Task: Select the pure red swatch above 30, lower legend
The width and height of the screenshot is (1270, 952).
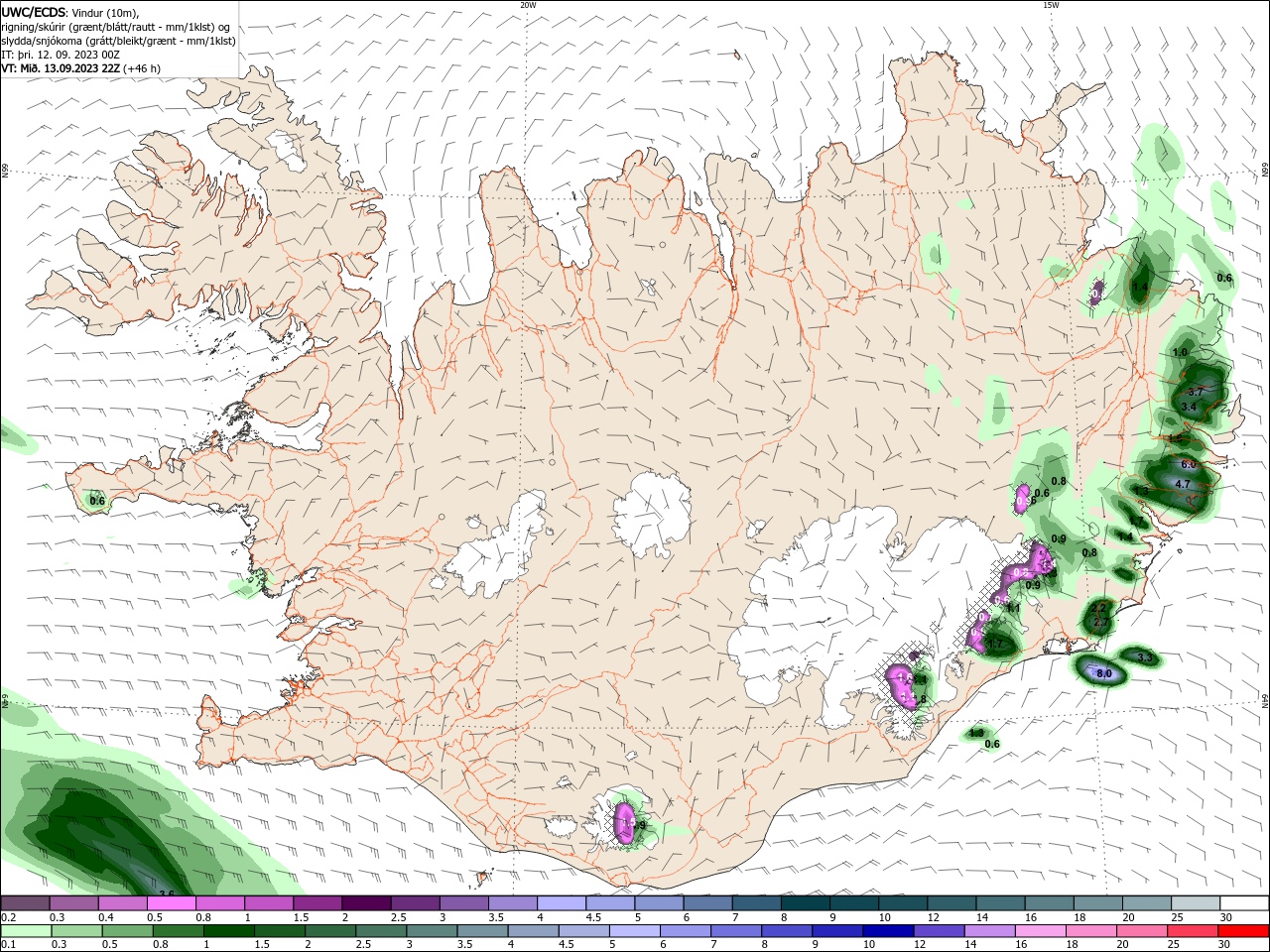Action: coord(1243,931)
